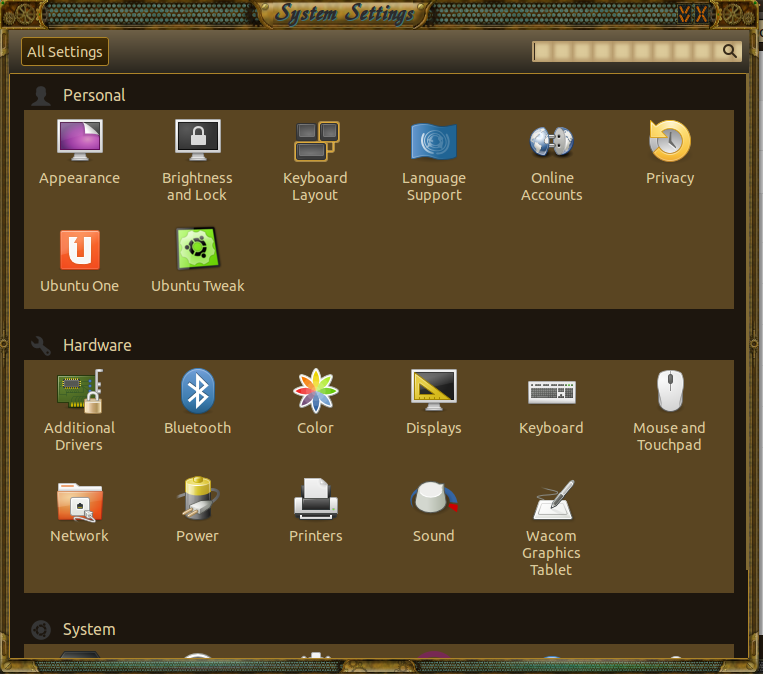Click the System section heading

pyautogui.click(x=89, y=630)
